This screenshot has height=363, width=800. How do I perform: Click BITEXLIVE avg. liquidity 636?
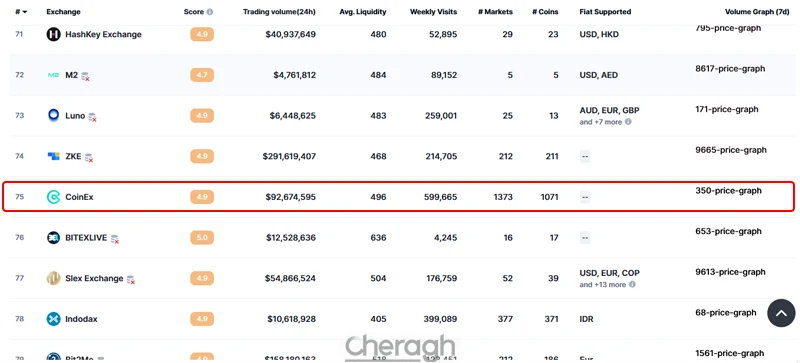tap(379, 237)
